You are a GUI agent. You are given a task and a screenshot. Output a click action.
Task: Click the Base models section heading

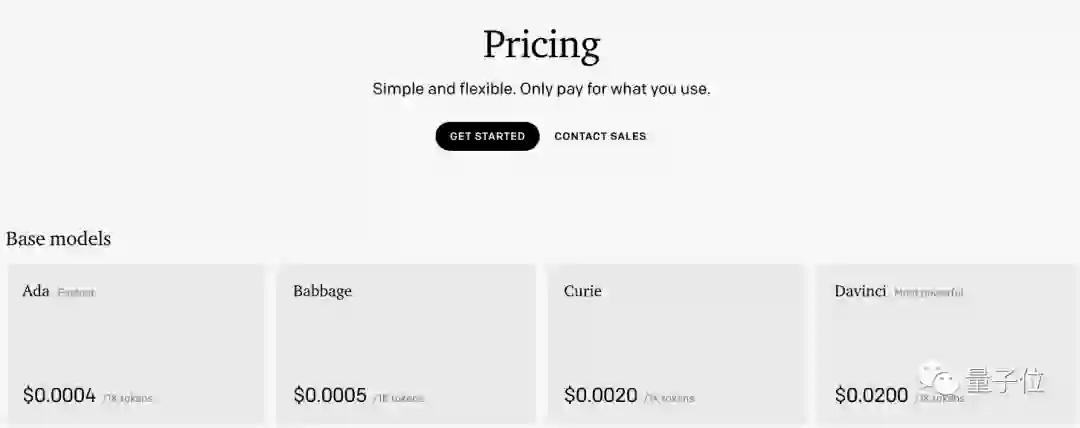(58, 239)
